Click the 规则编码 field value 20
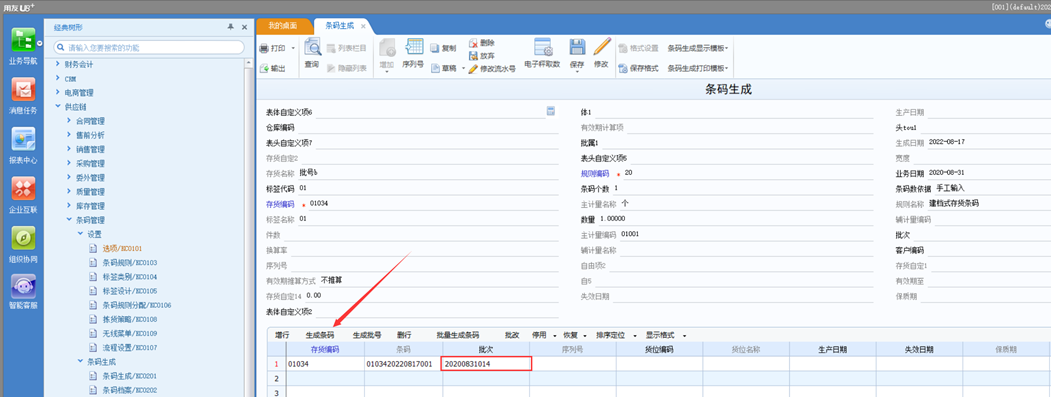Image resolution: width=1051 pixels, height=397 pixels. 628,172
